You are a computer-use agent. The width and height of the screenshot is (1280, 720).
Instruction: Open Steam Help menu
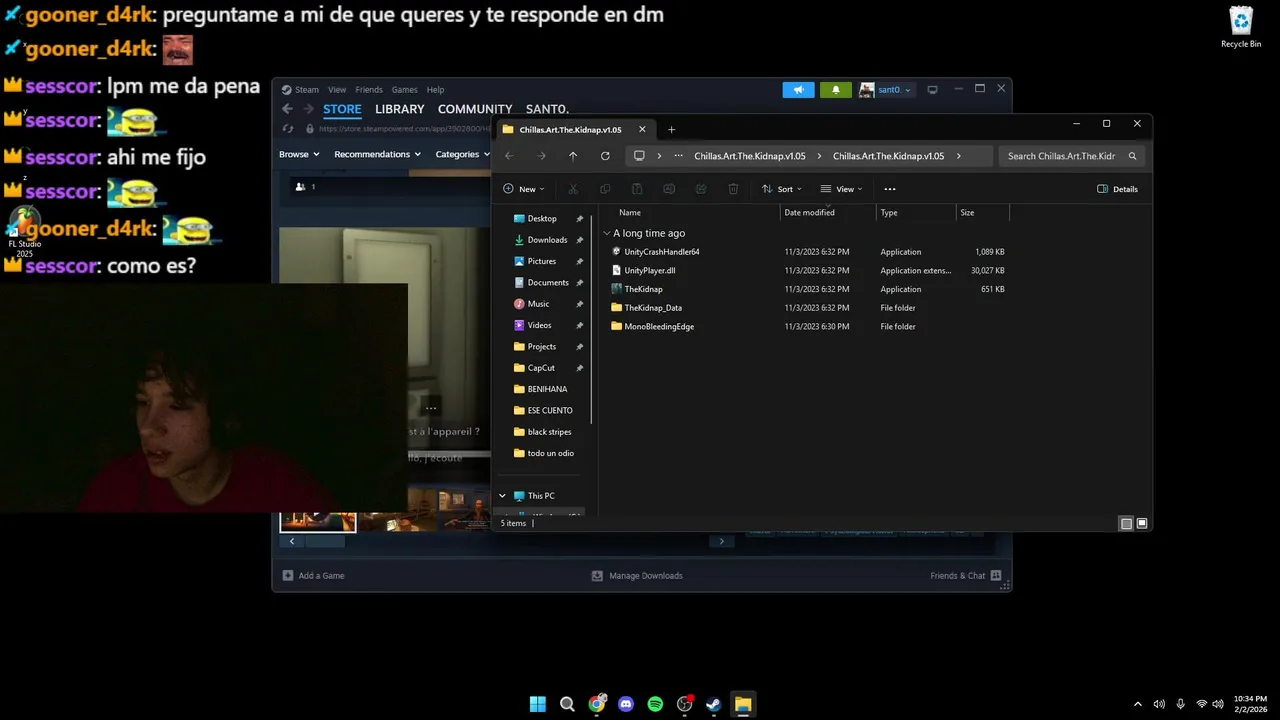tap(435, 90)
